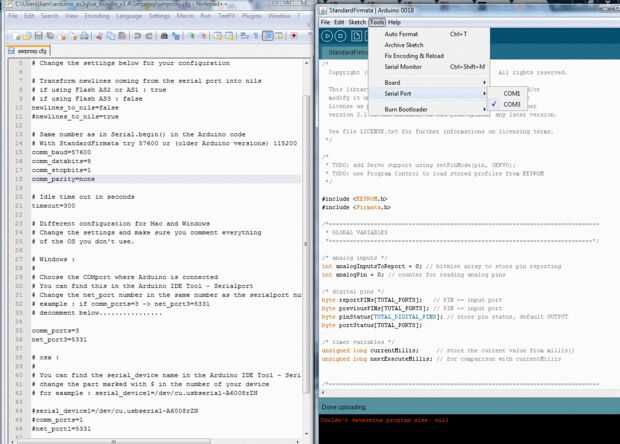
Task: Expand the Serial Port submenu
Action: 428,93
